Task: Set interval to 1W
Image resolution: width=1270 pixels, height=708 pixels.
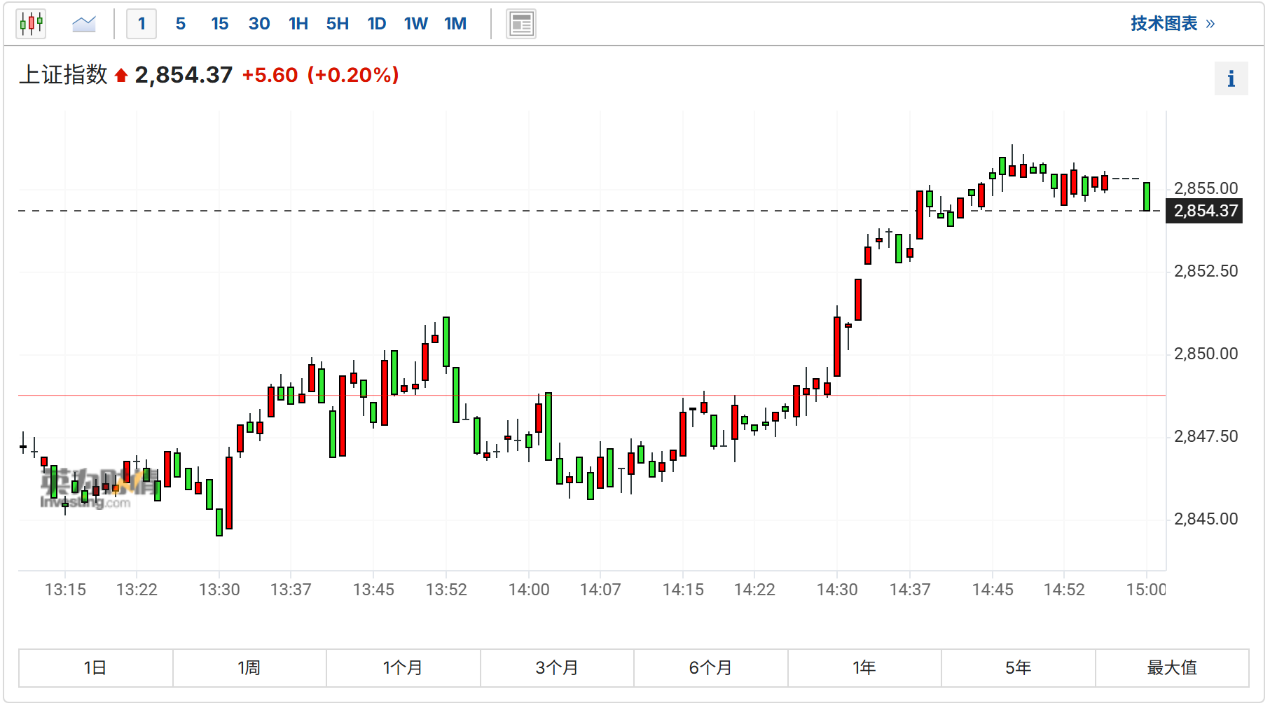Action: (416, 24)
